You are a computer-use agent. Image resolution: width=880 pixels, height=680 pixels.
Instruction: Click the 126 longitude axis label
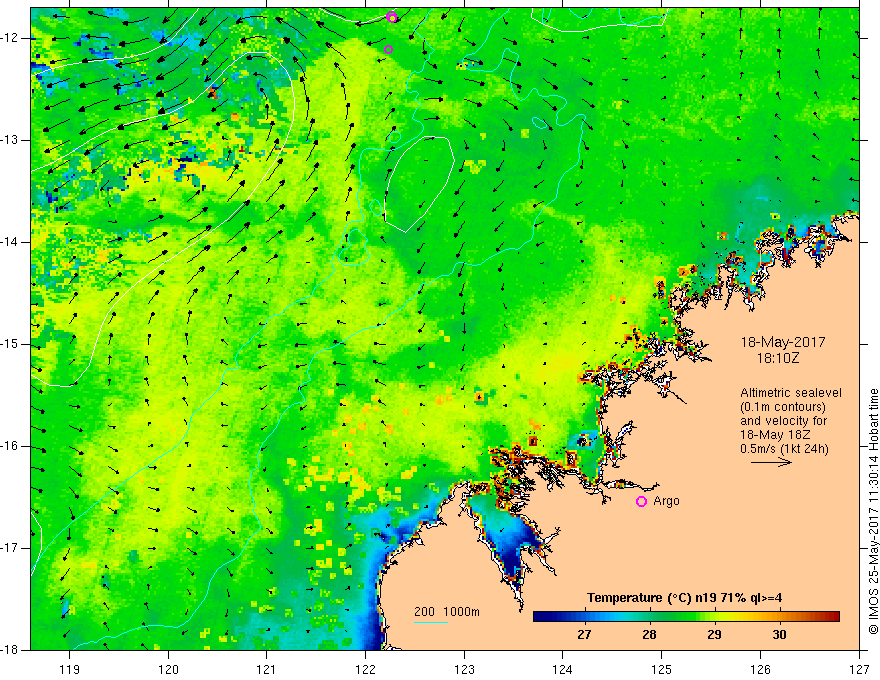(x=760, y=669)
